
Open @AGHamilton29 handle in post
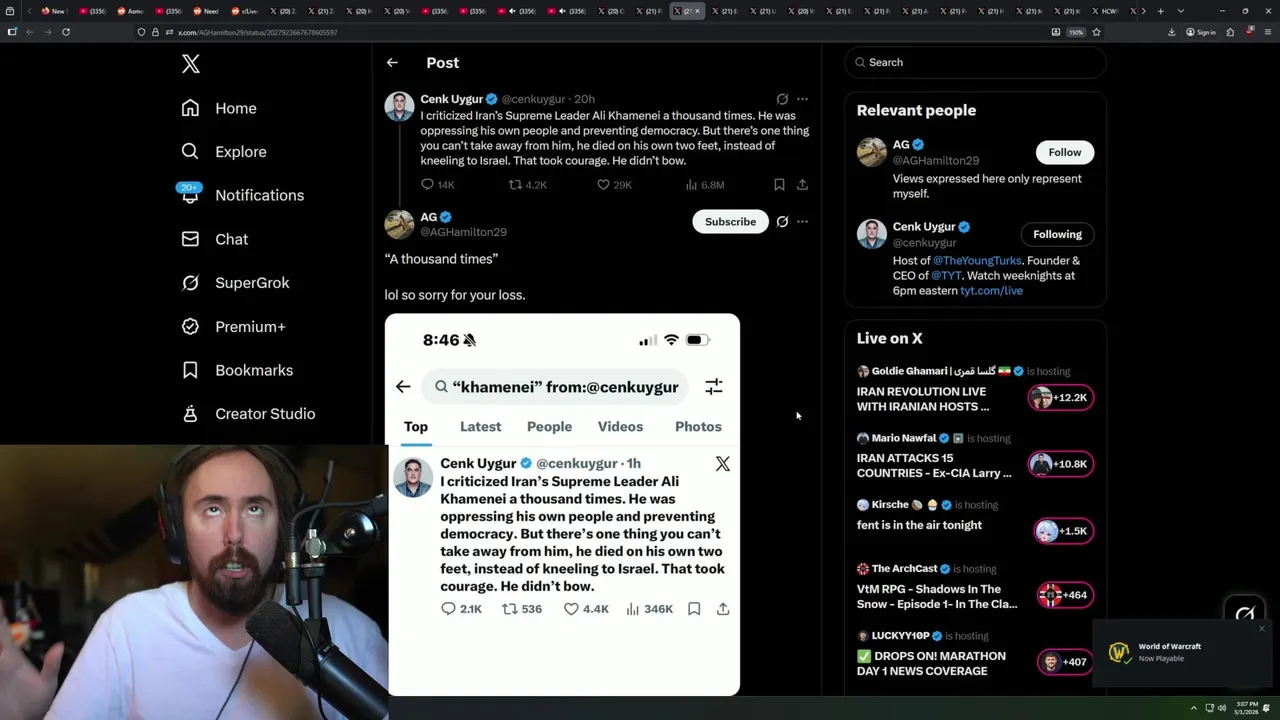463,232
